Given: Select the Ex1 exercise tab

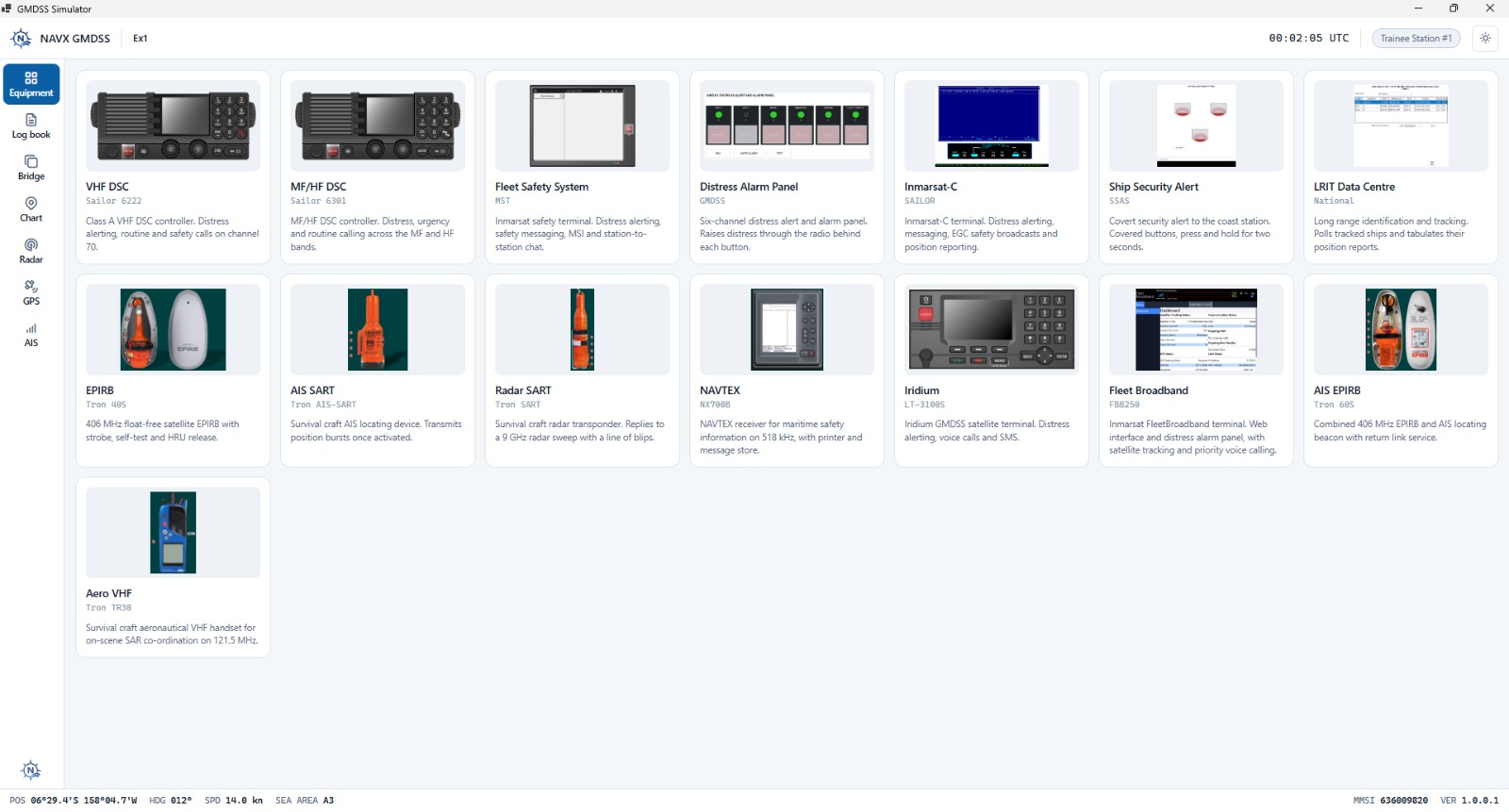Looking at the screenshot, I should tap(140, 39).
